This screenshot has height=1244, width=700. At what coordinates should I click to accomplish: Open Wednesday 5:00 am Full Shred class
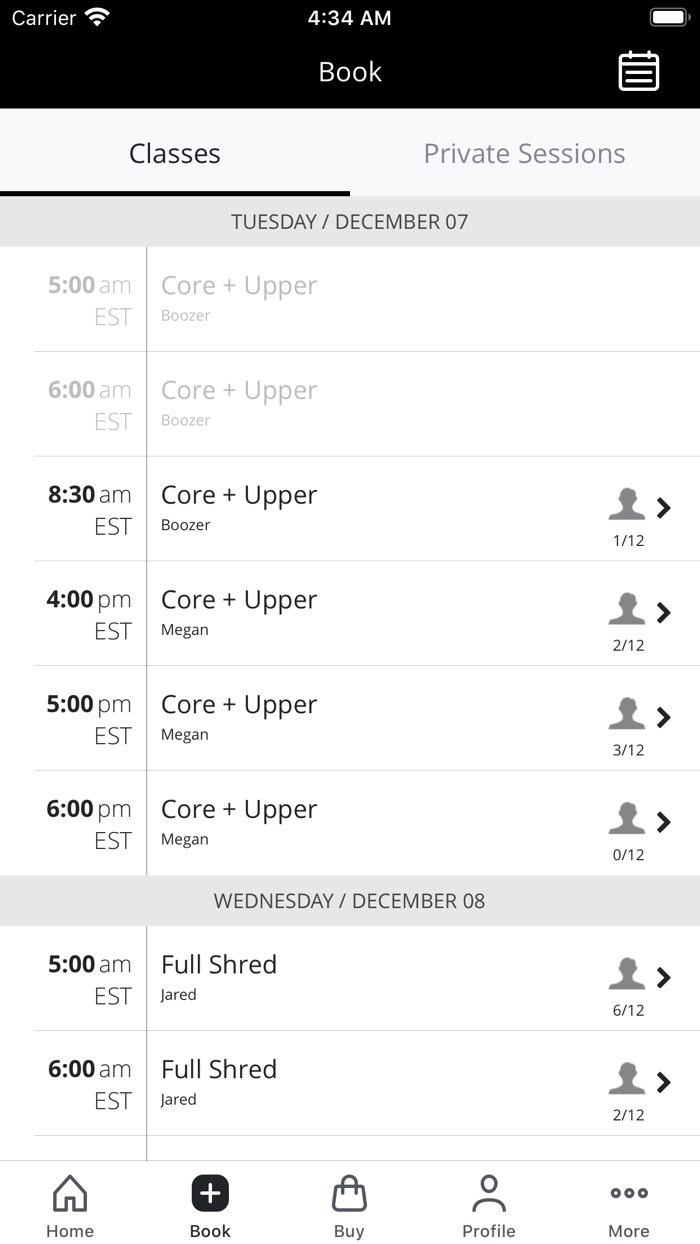(x=219, y=965)
